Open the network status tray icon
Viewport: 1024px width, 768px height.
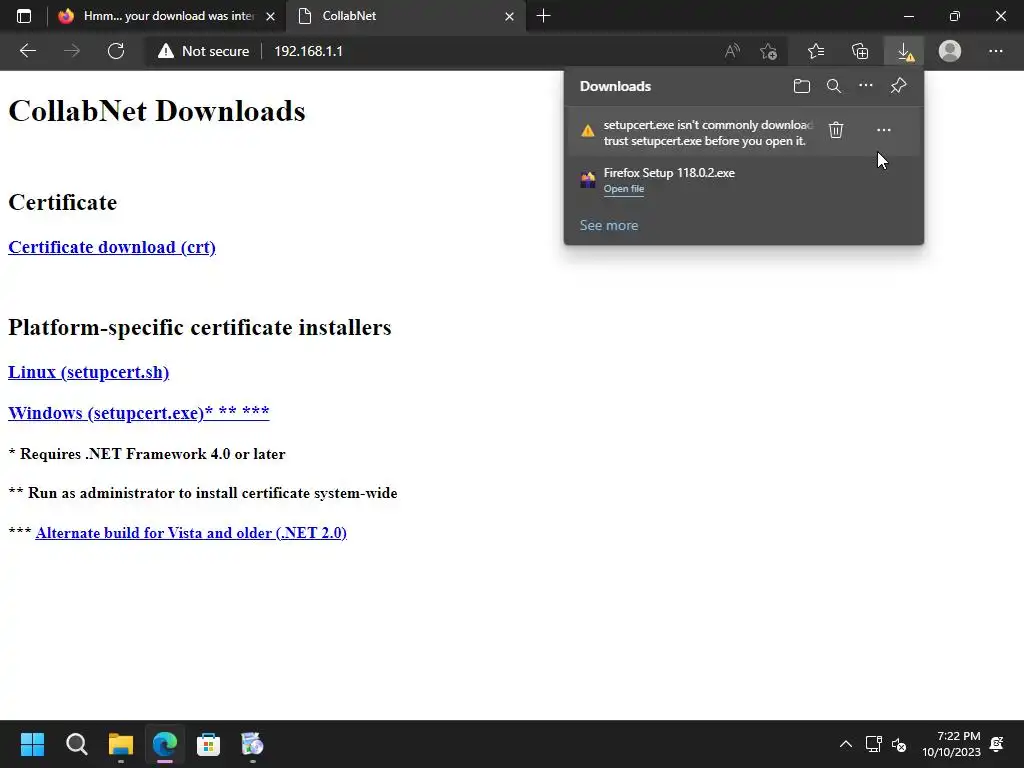[x=873, y=744]
